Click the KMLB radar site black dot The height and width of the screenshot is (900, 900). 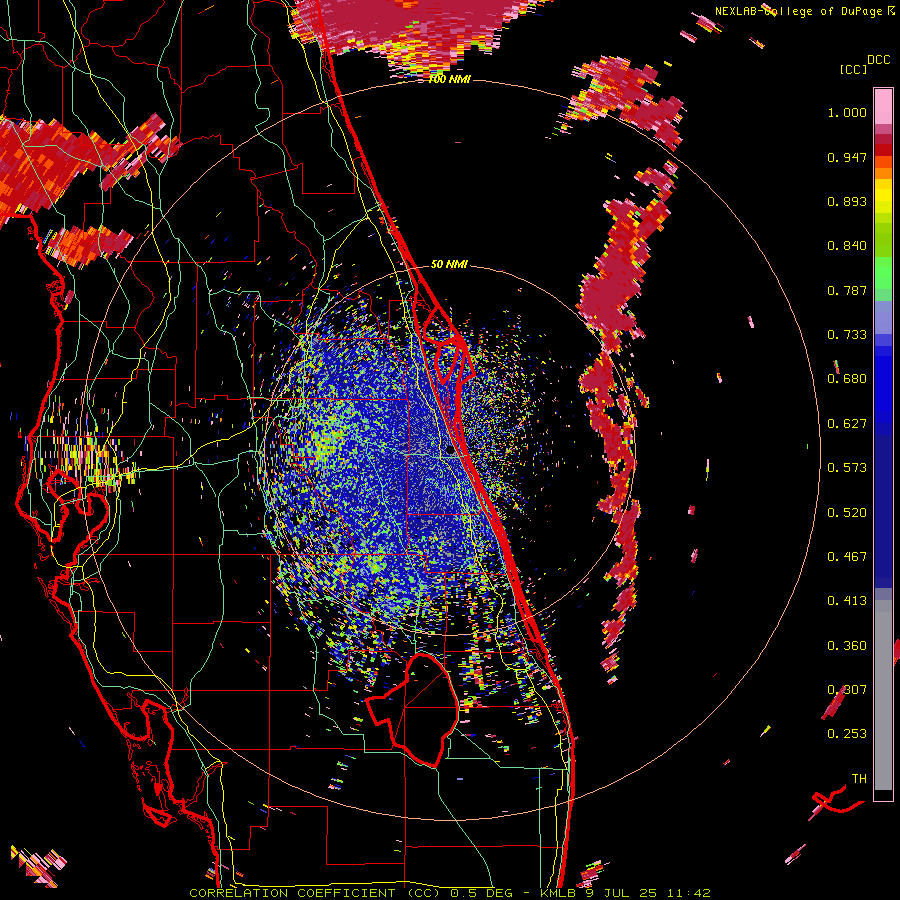click(450, 451)
